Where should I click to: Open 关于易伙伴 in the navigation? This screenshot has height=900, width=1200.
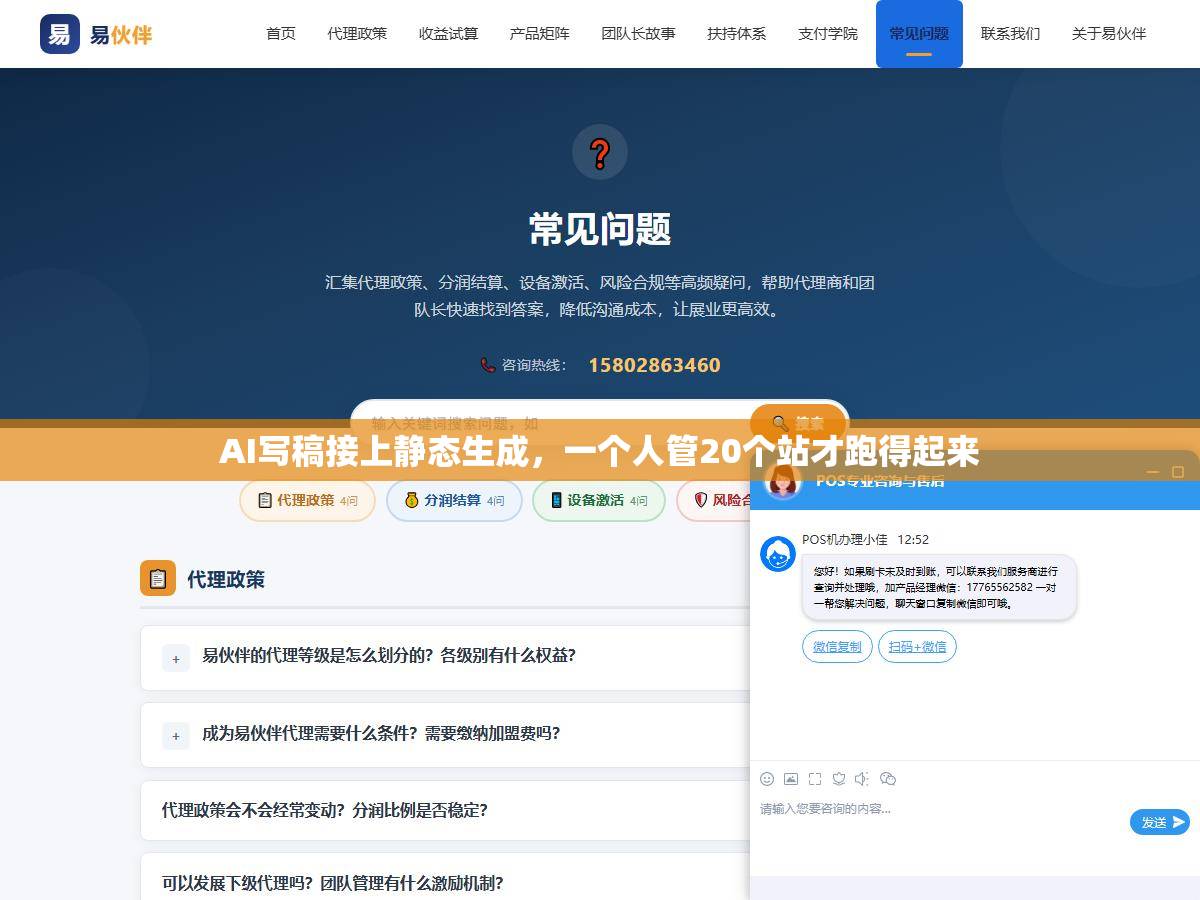(1109, 34)
